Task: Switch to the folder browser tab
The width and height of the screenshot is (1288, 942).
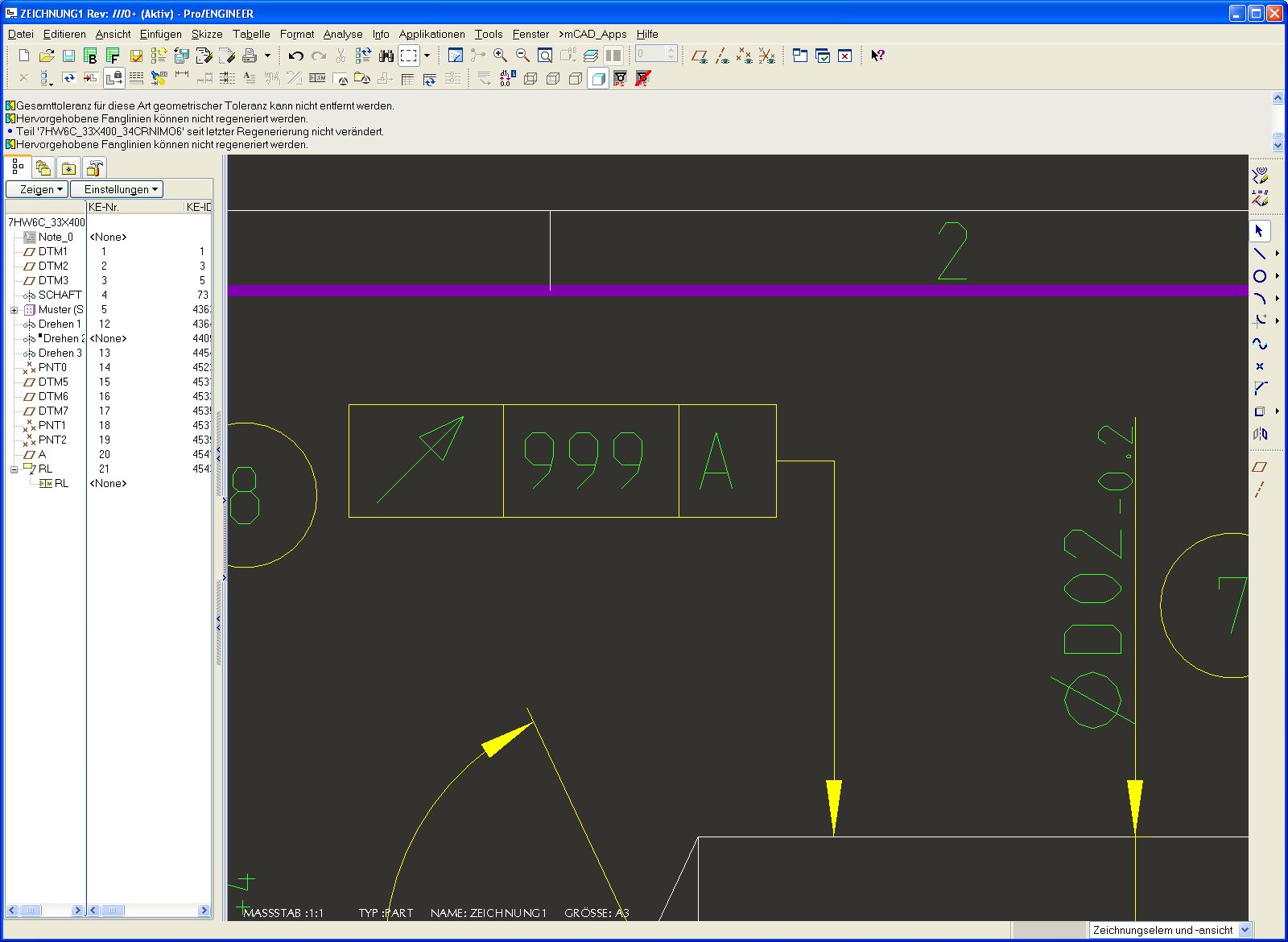Action: point(43,168)
